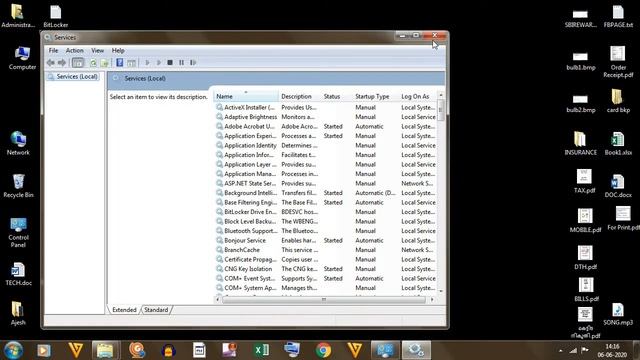This screenshot has height=360, width=640.
Task: Select the Bluetooth Support service
Action: click(325, 231)
